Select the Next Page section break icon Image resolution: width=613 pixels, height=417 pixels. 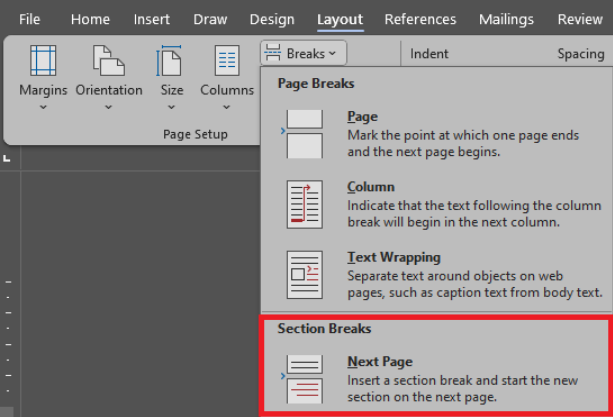[x=304, y=378]
